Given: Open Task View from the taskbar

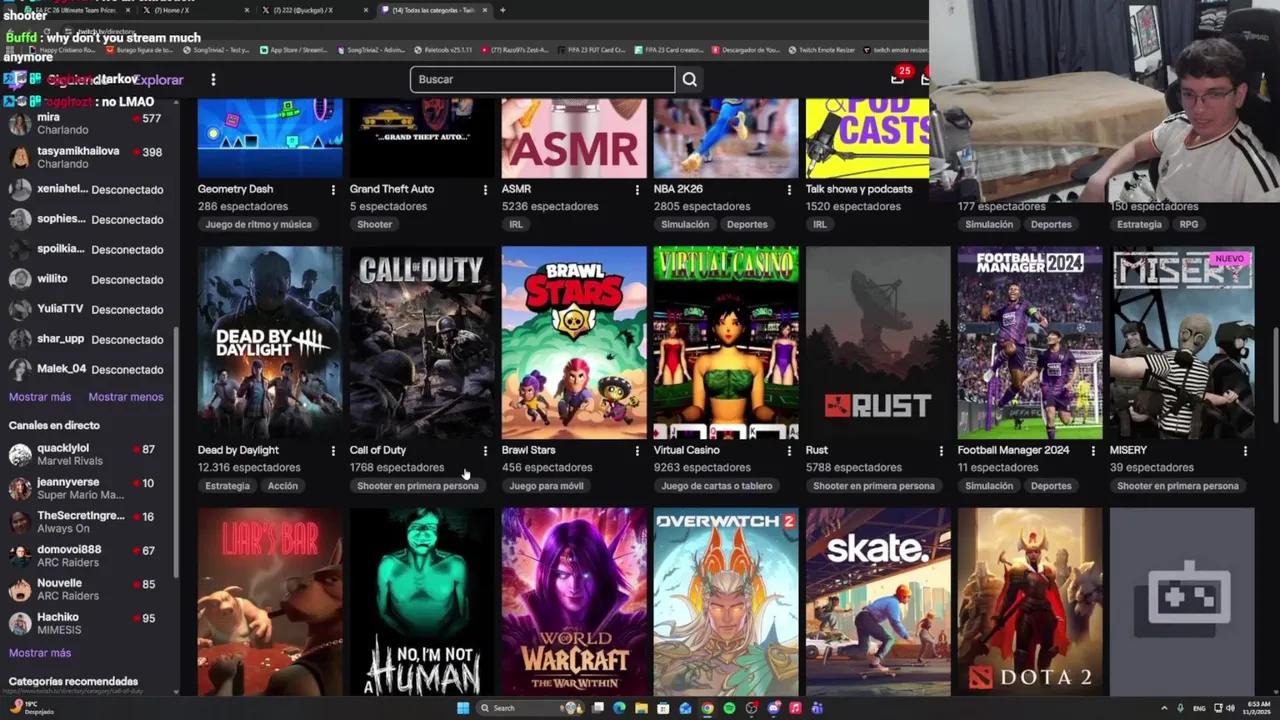Looking at the screenshot, I should tap(597, 707).
